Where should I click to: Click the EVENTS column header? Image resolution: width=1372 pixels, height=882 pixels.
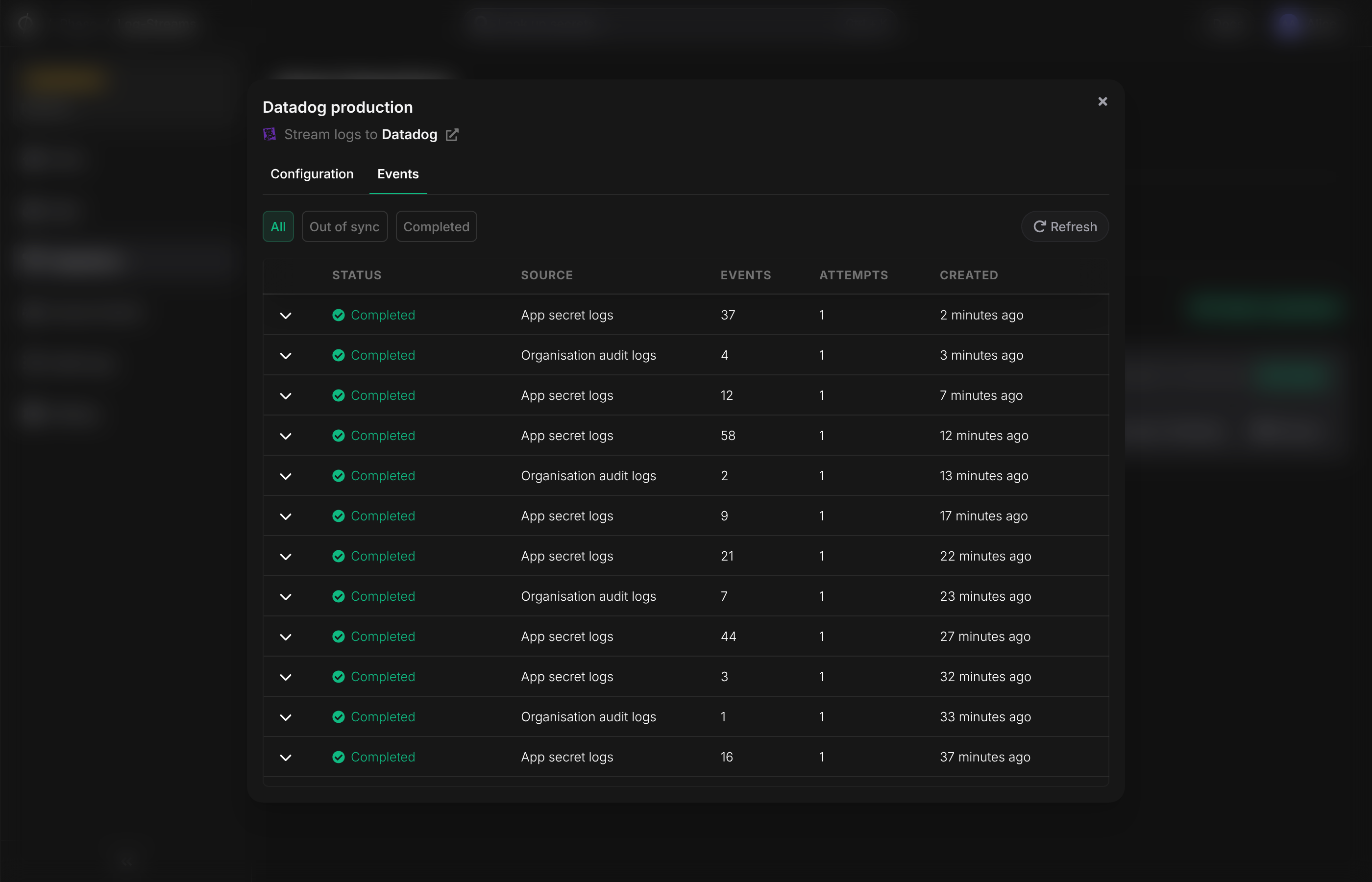(746, 275)
